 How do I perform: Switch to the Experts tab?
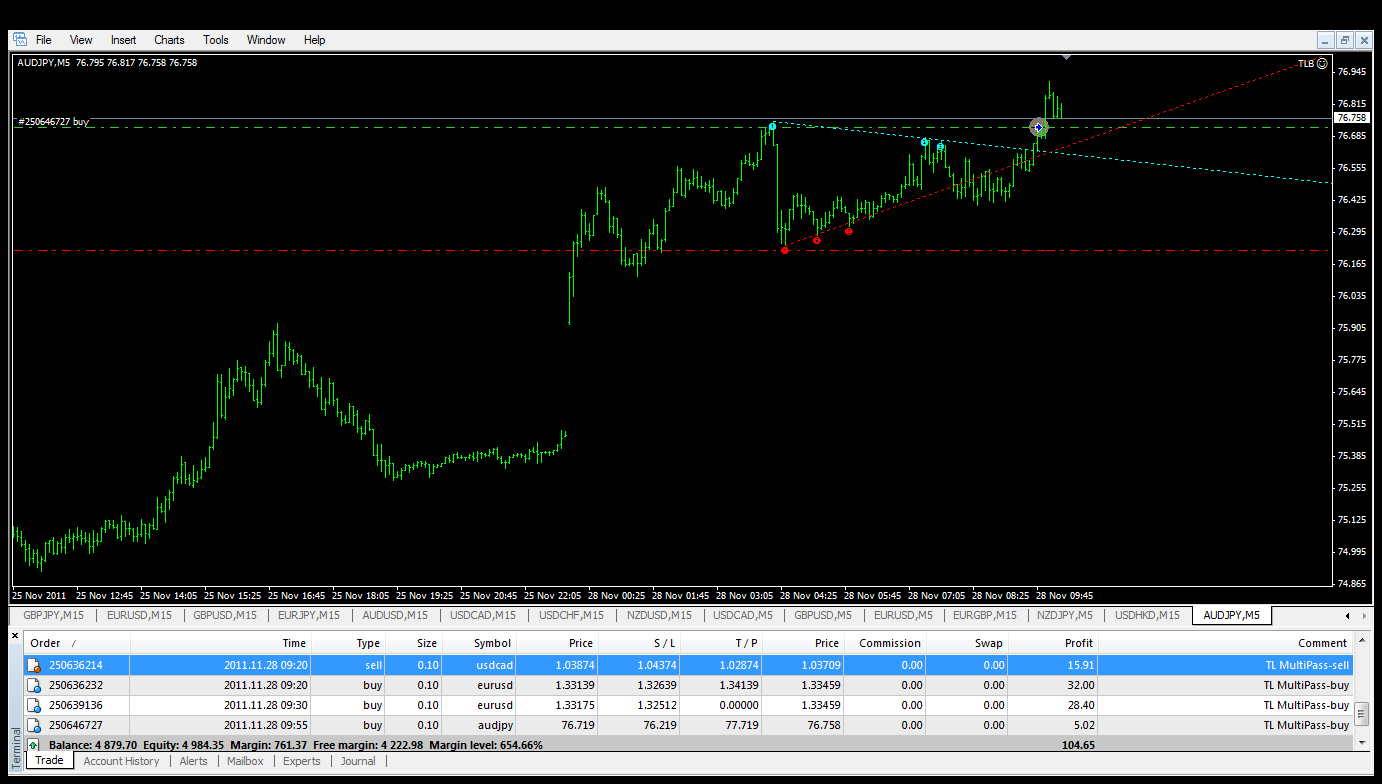302,761
